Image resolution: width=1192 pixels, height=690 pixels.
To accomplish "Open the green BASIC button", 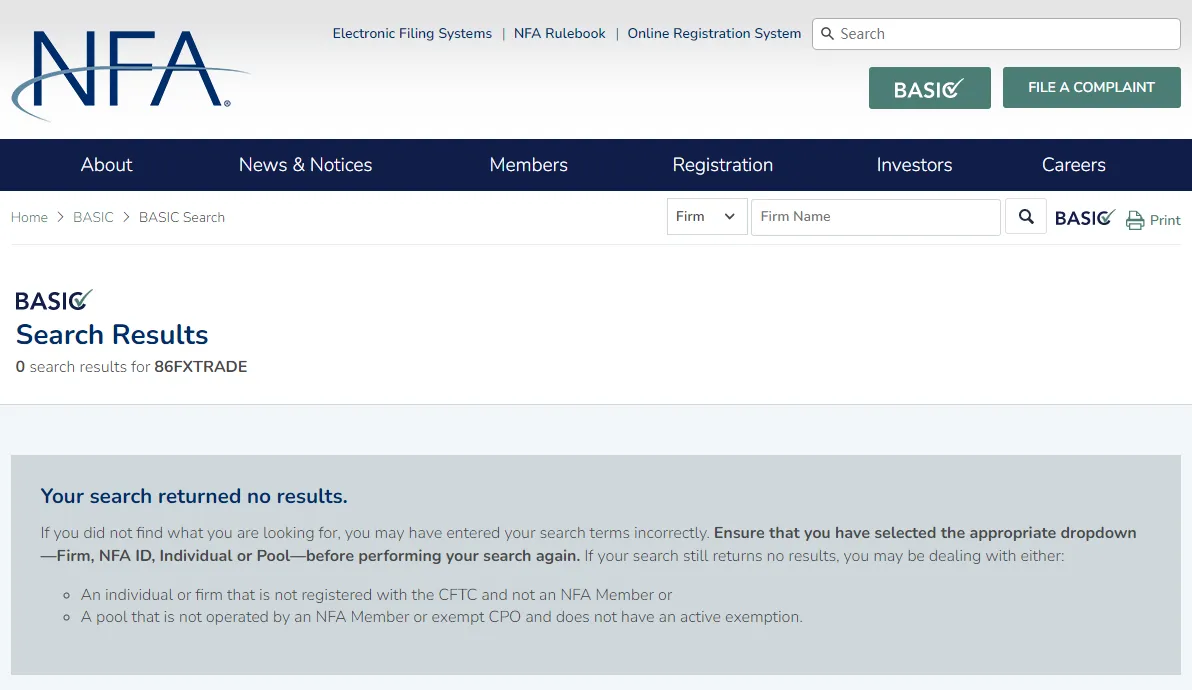I will [x=929, y=88].
